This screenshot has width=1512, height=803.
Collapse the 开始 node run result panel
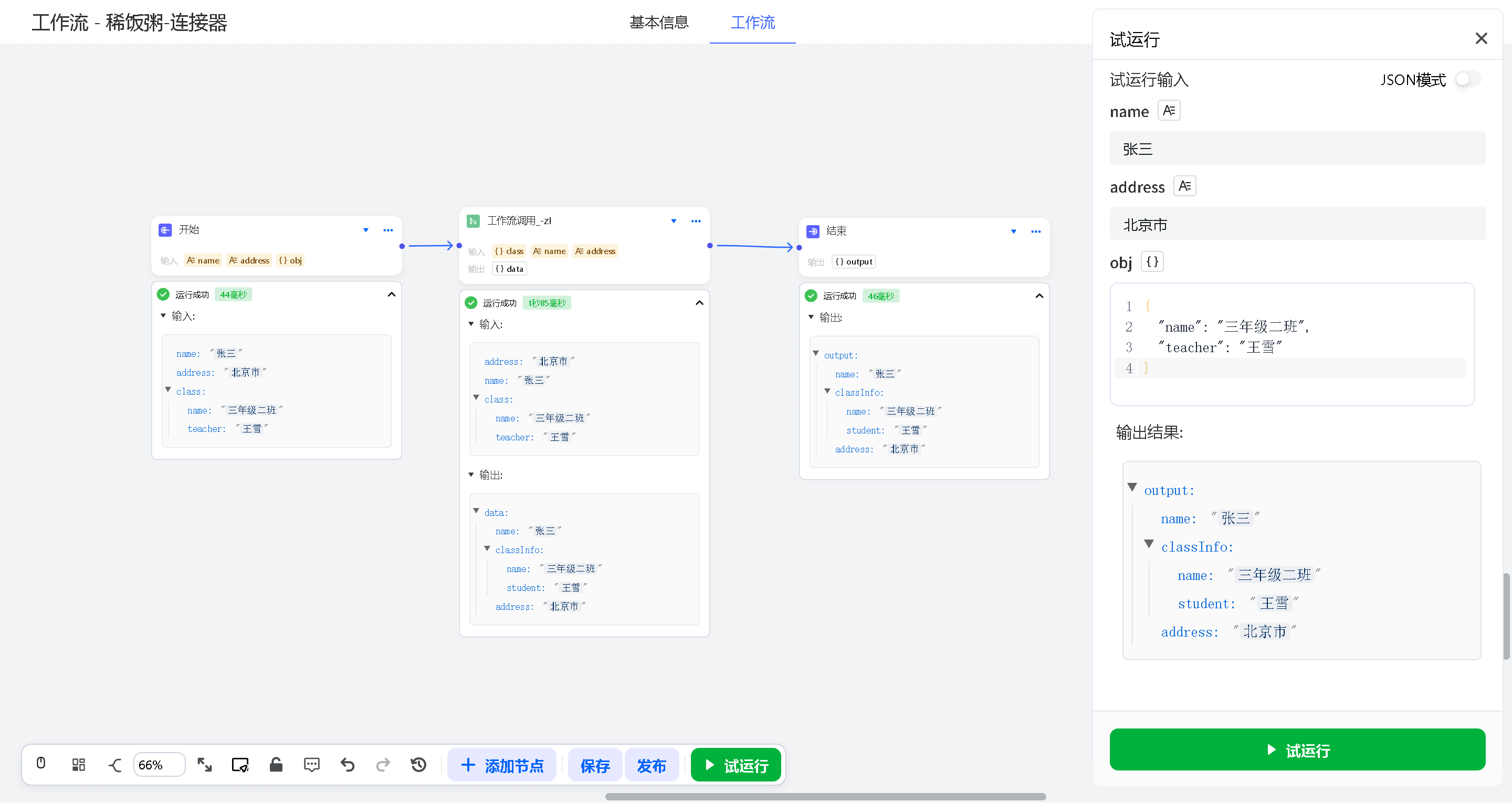tap(392, 294)
